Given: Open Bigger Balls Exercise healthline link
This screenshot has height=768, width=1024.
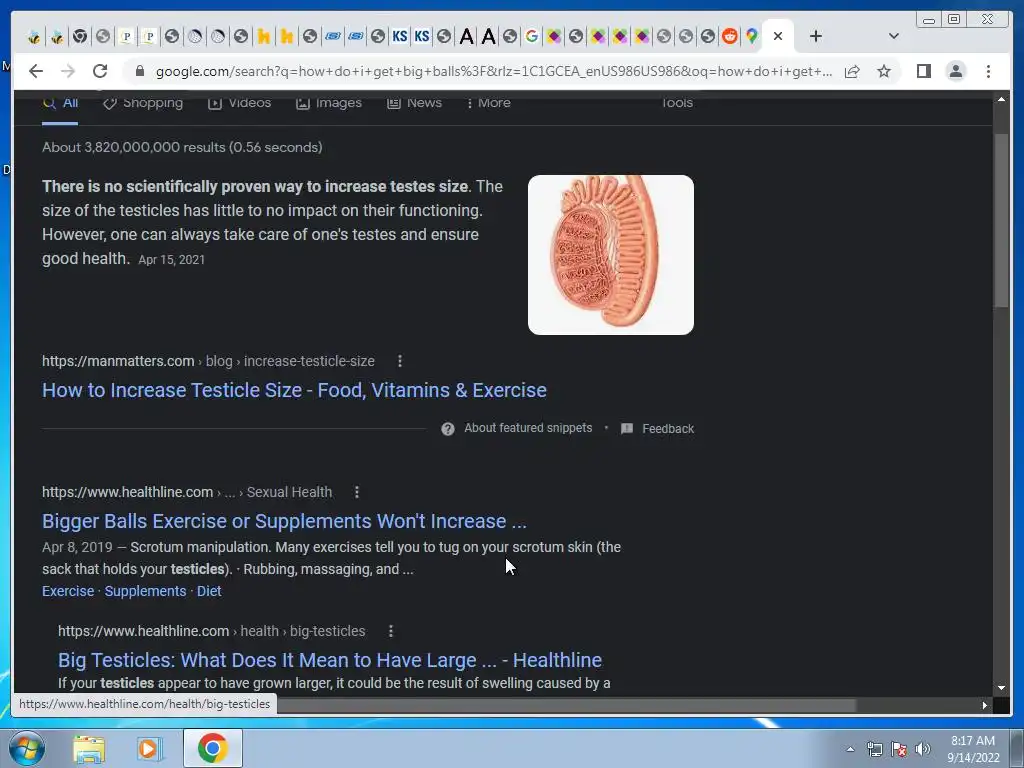Looking at the screenshot, I should coord(284,521).
